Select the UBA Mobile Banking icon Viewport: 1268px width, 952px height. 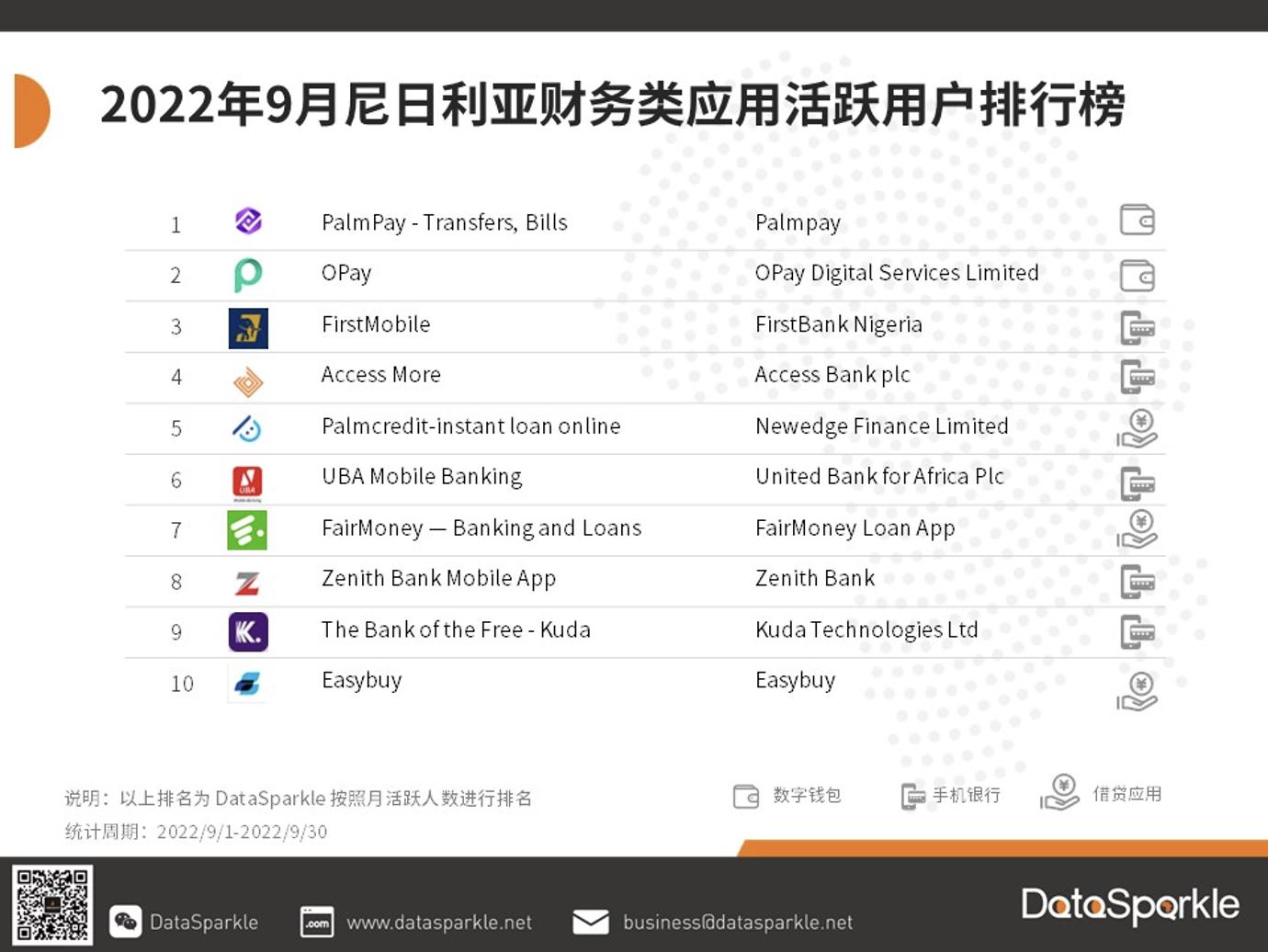coord(246,480)
